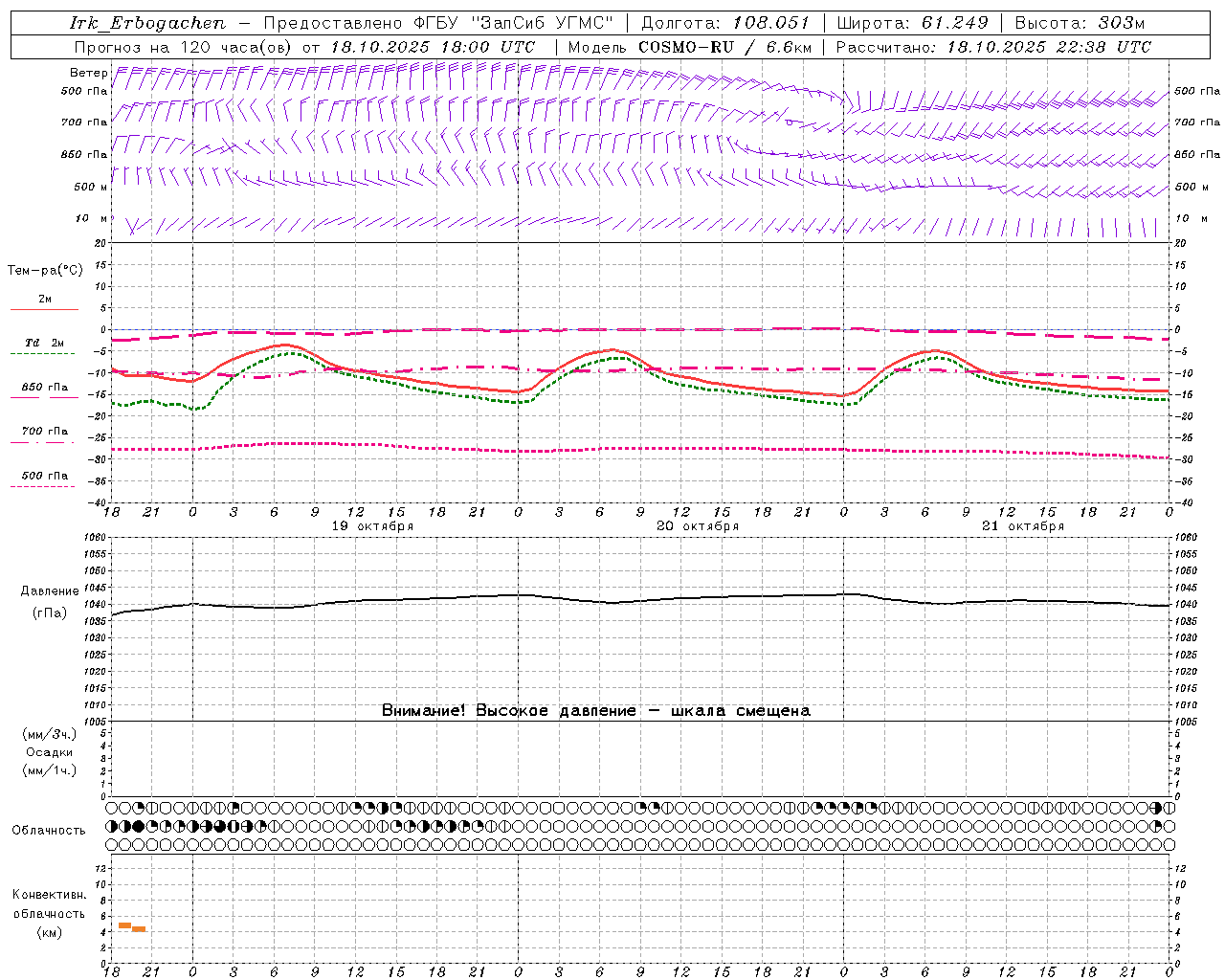The height and width of the screenshot is (980, 1225).
Task: Click the black pressure curve line
Action: tap(639, 601)
